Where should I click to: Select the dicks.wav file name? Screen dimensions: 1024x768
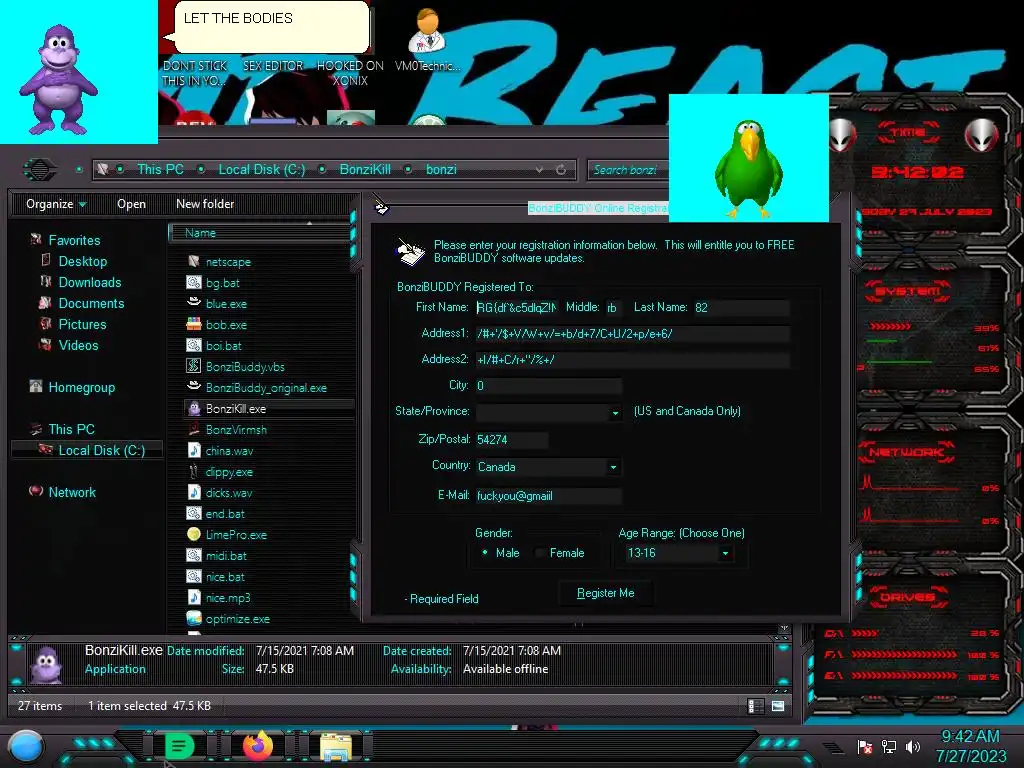pos(229,492)
